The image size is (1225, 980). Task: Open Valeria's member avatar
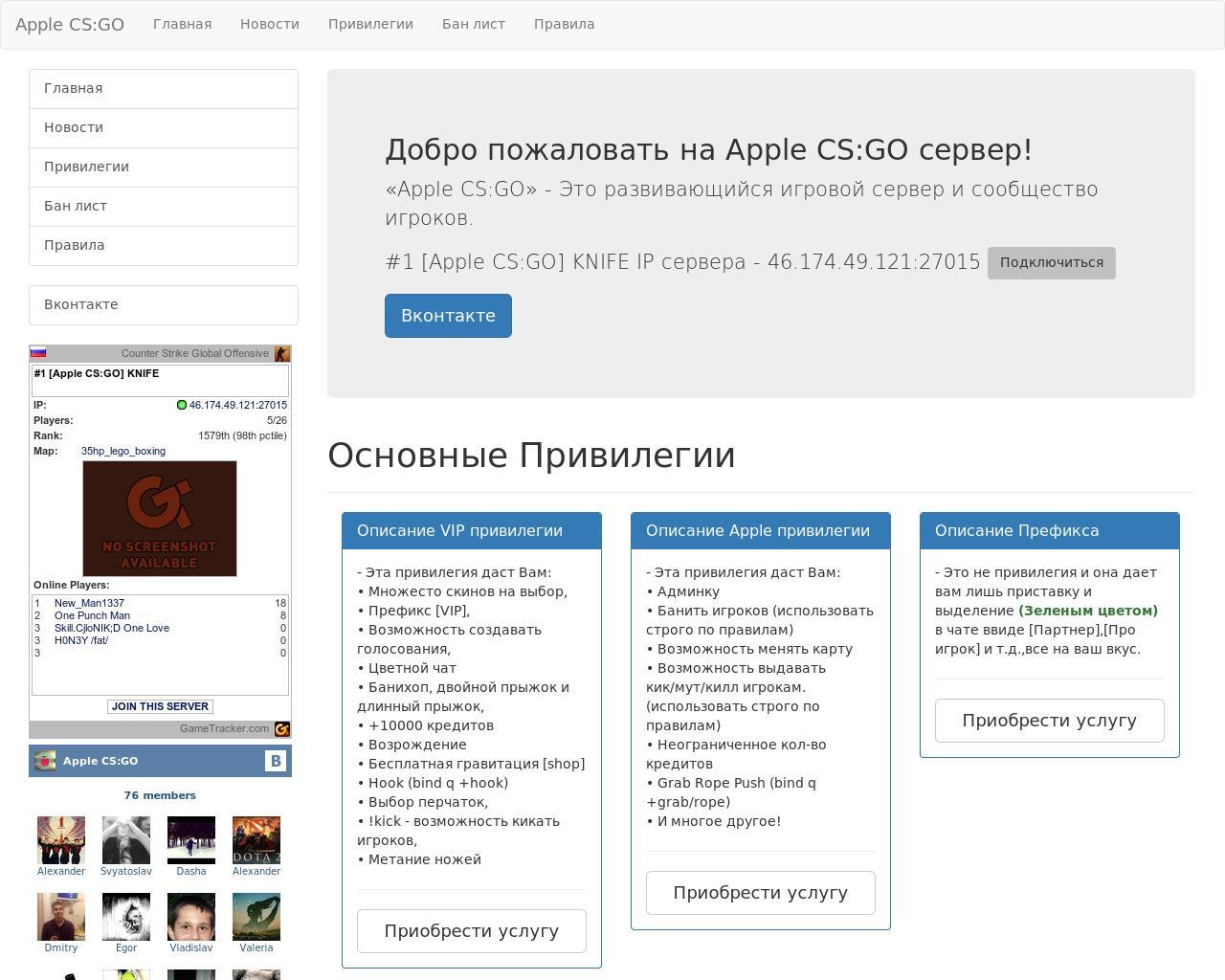tap(256, 917)
